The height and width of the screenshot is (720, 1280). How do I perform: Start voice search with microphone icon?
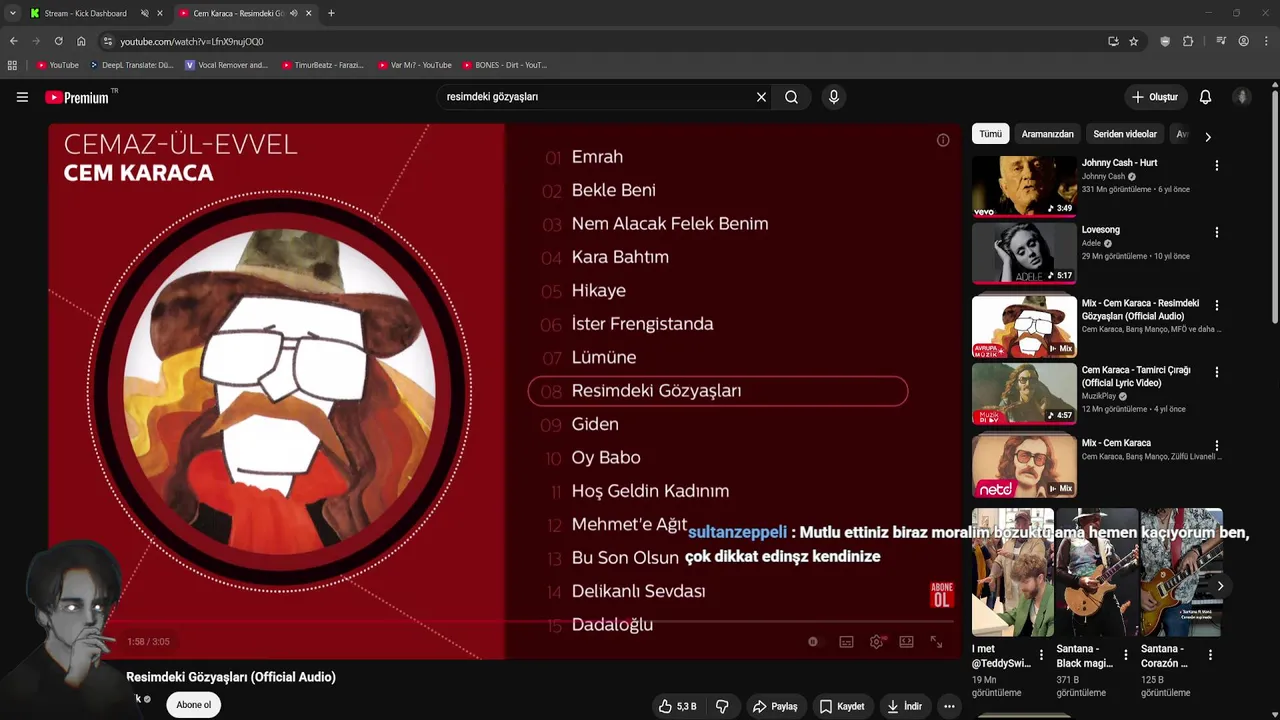[834, 97]
